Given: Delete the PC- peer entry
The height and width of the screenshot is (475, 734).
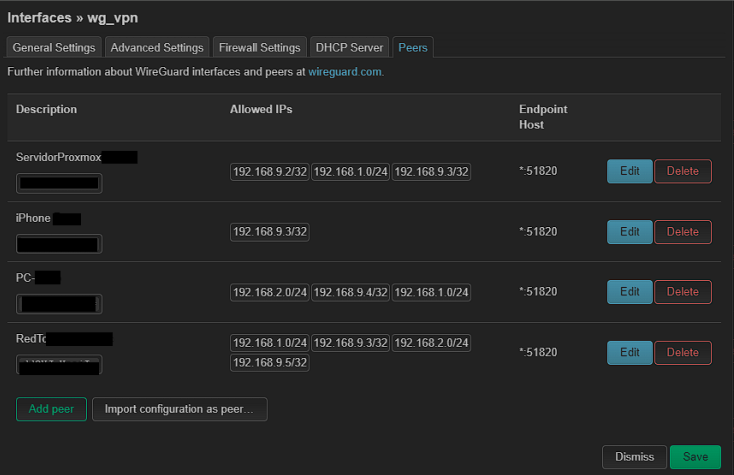Looking at the screenshot, I should 683,292.
